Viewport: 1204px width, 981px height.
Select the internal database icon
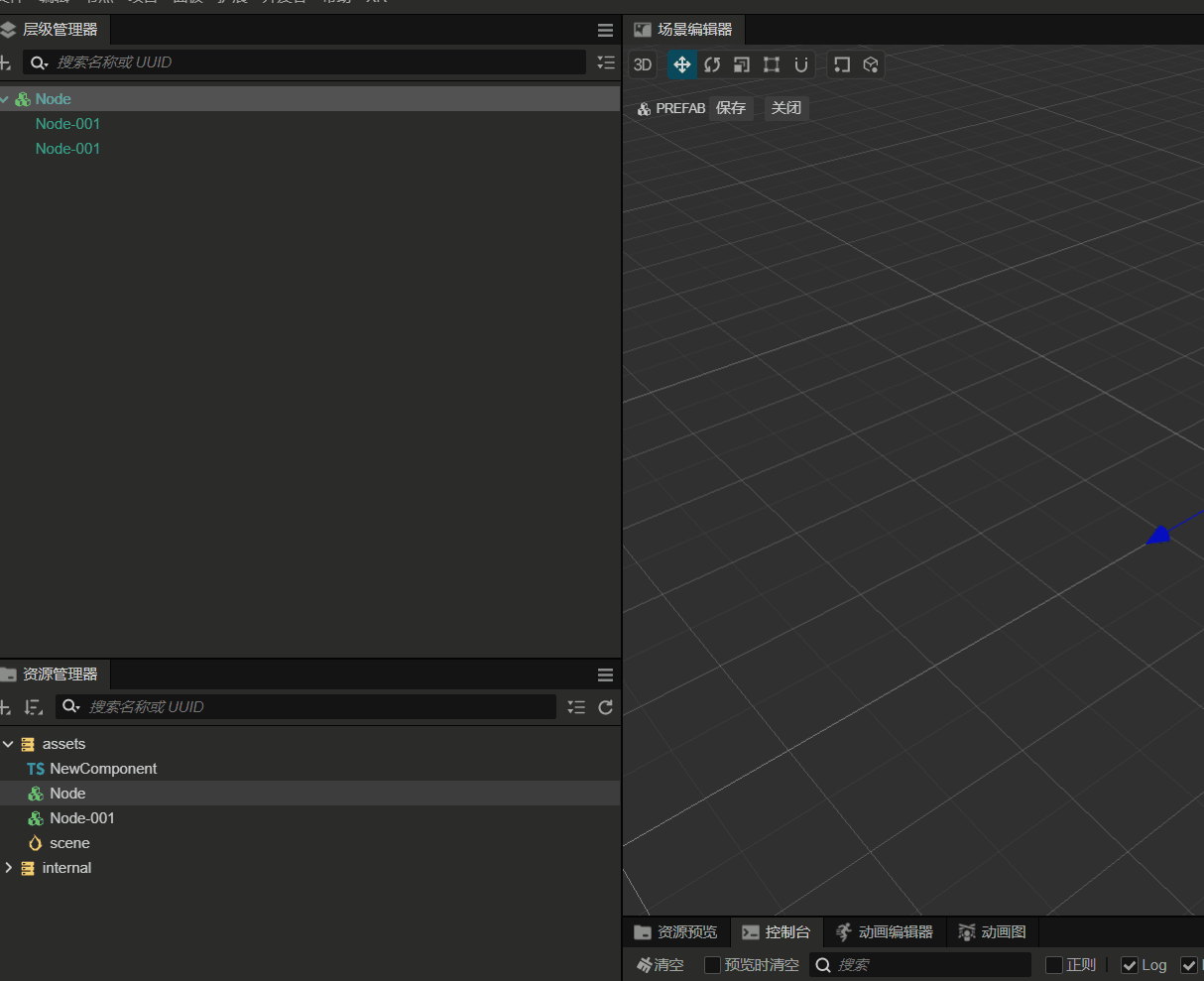click(x=28, y=868)
